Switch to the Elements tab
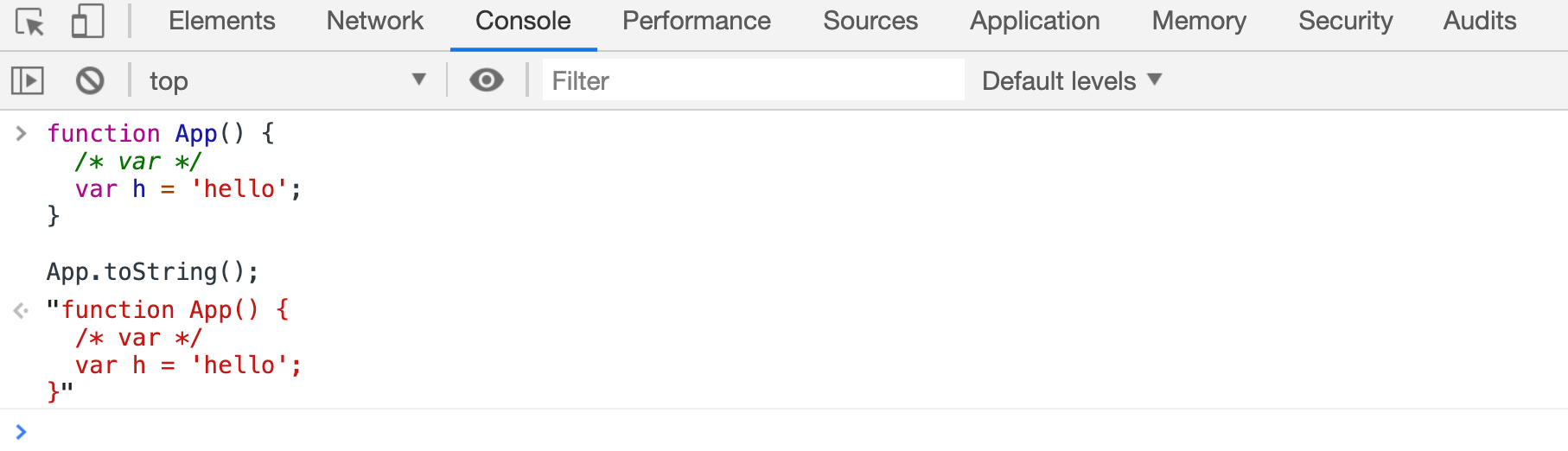The image size is (1568, 451). pyautogui.click(x=222, y=21)
